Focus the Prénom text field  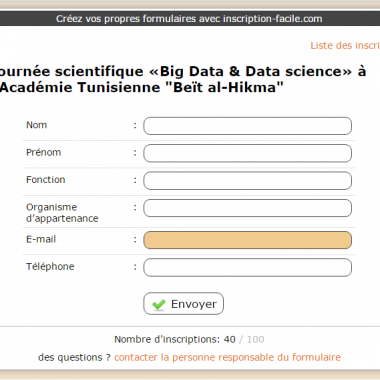[247, 153]
